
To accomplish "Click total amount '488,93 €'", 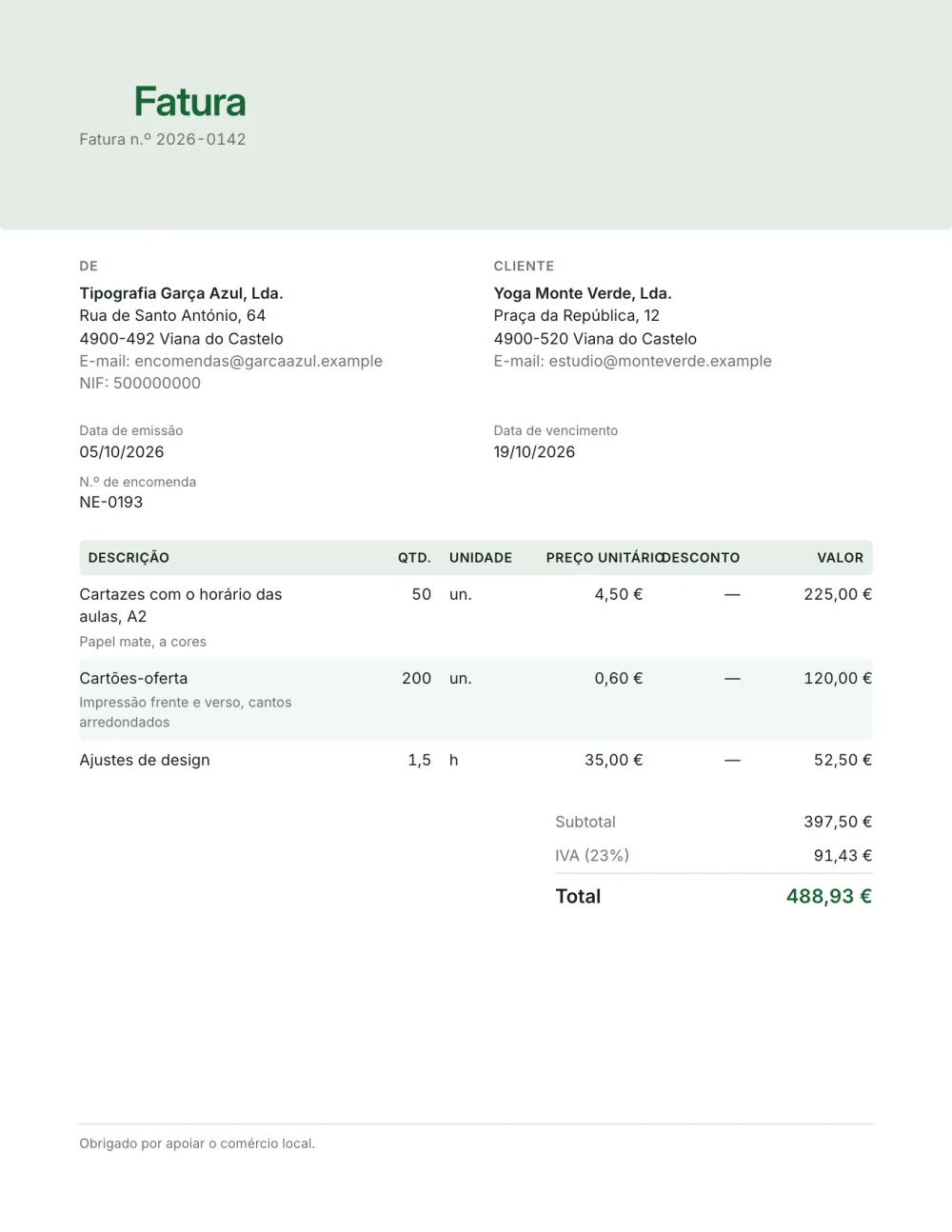I will 829,896.
